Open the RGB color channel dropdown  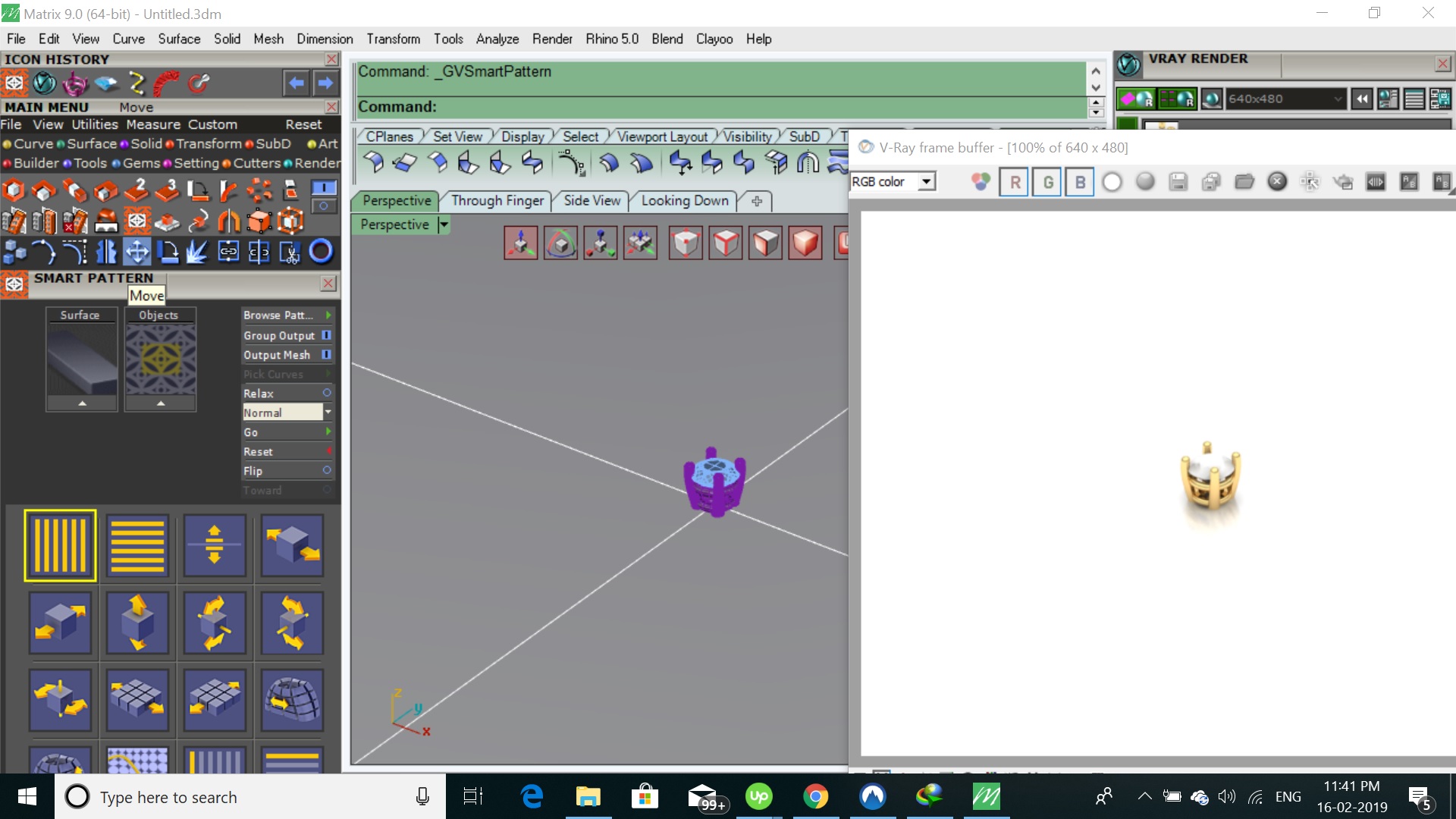(927, 182)
